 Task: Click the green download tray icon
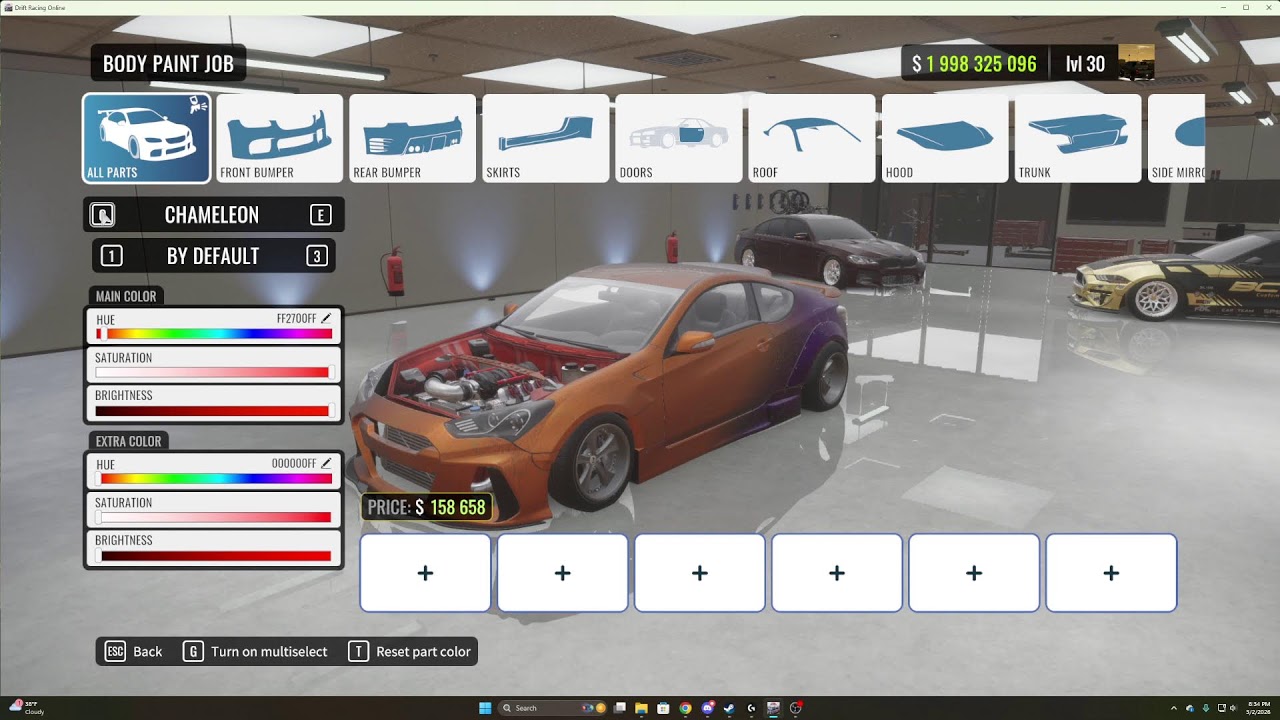(x=1206, y=708)
